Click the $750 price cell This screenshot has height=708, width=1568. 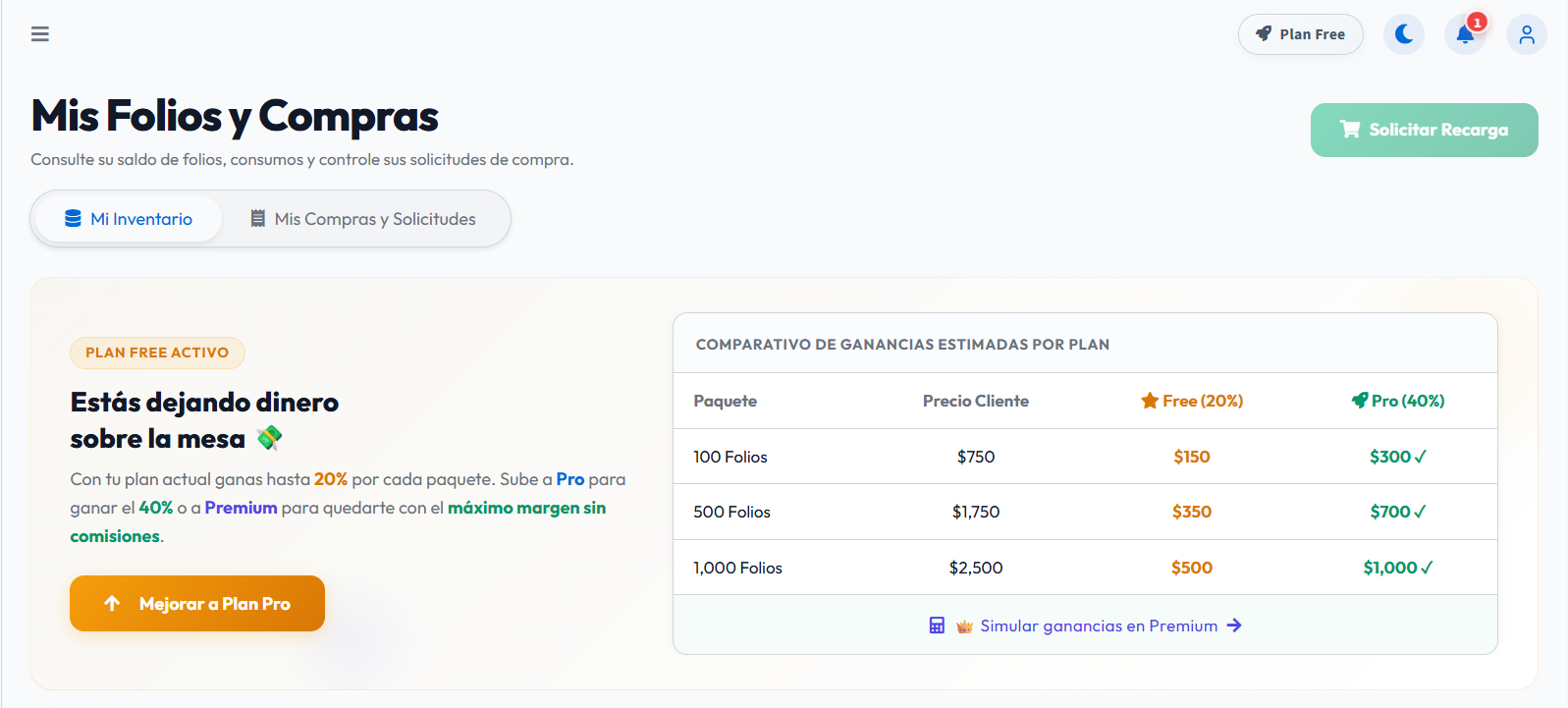point(976,457)
